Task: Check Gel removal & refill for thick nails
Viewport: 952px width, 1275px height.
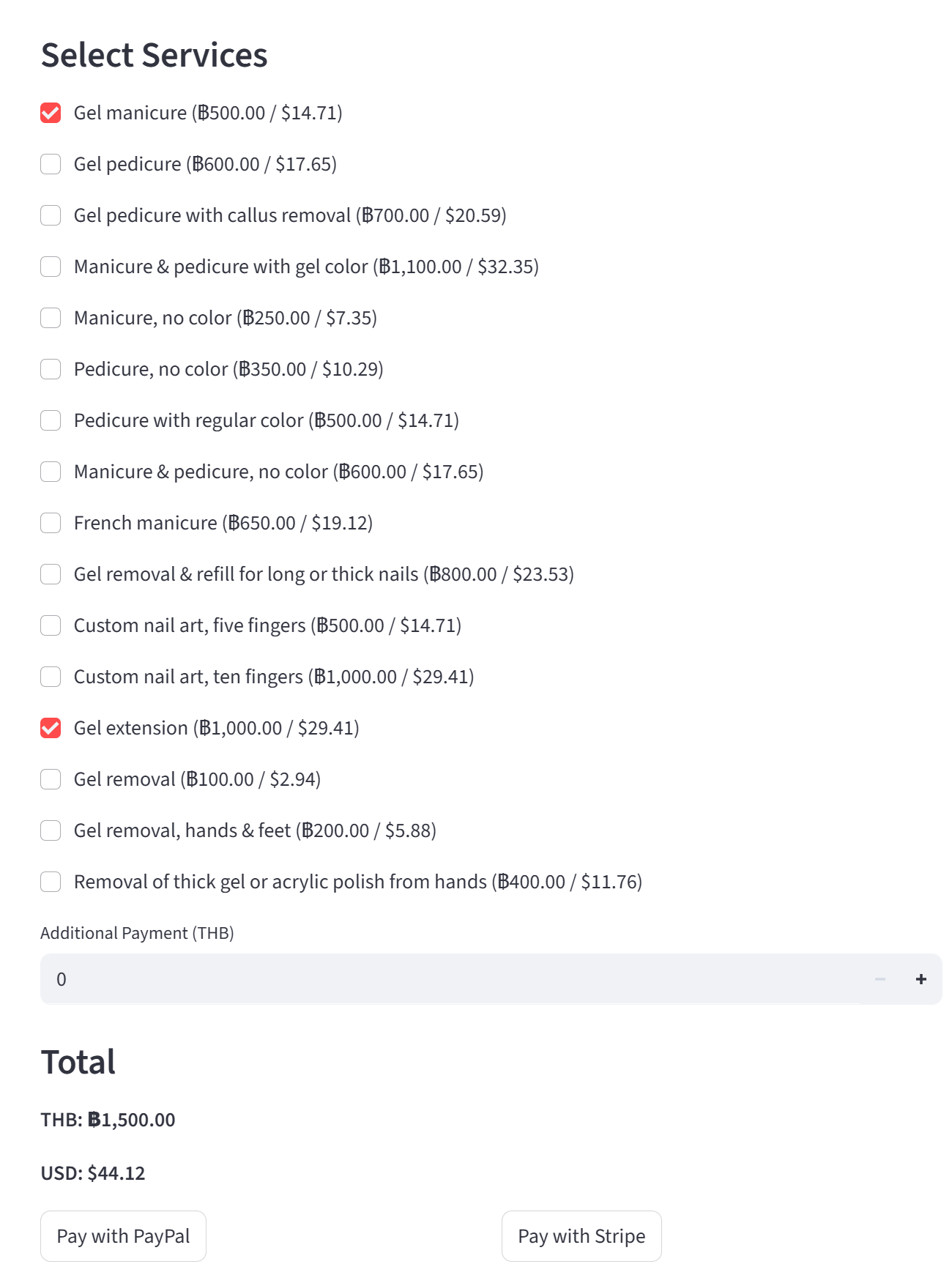Action: point(51,574)
